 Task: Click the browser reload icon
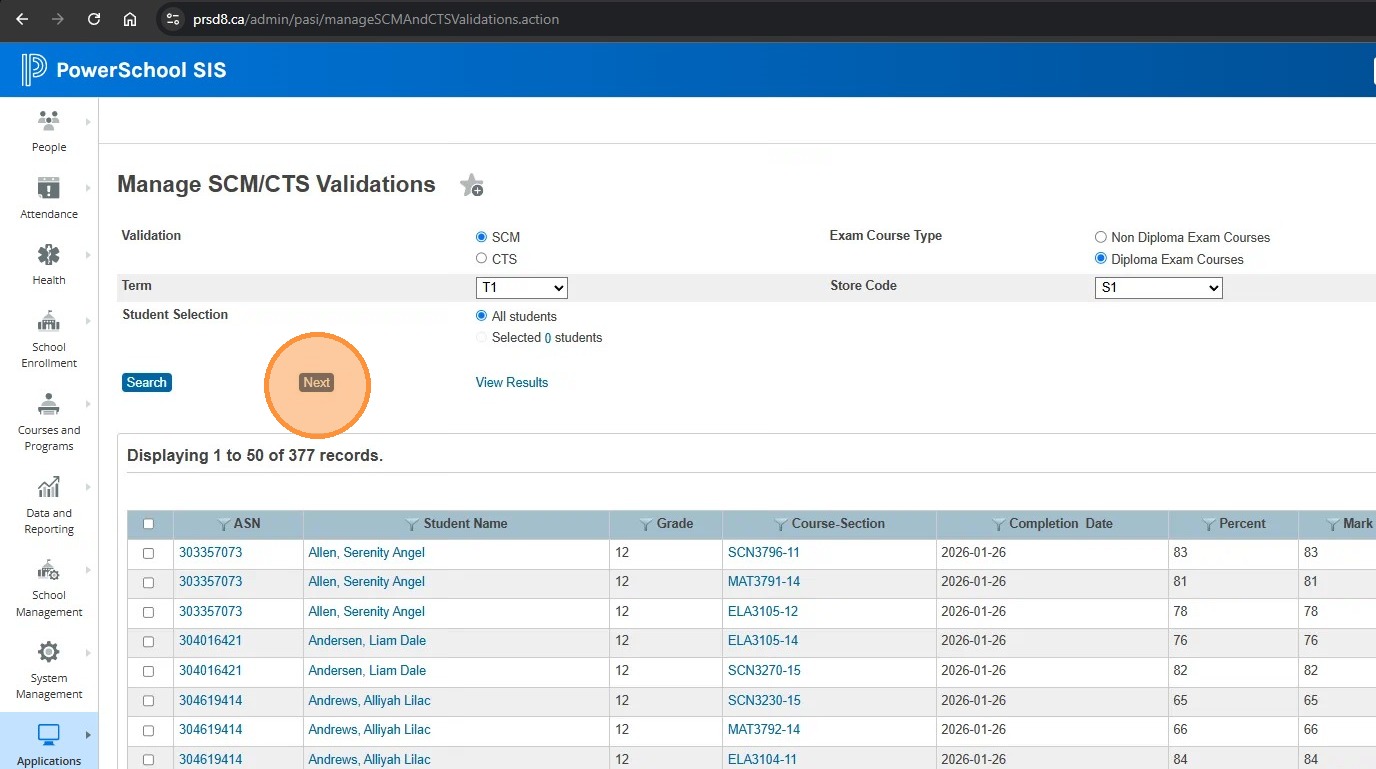(x=94, y=19)
